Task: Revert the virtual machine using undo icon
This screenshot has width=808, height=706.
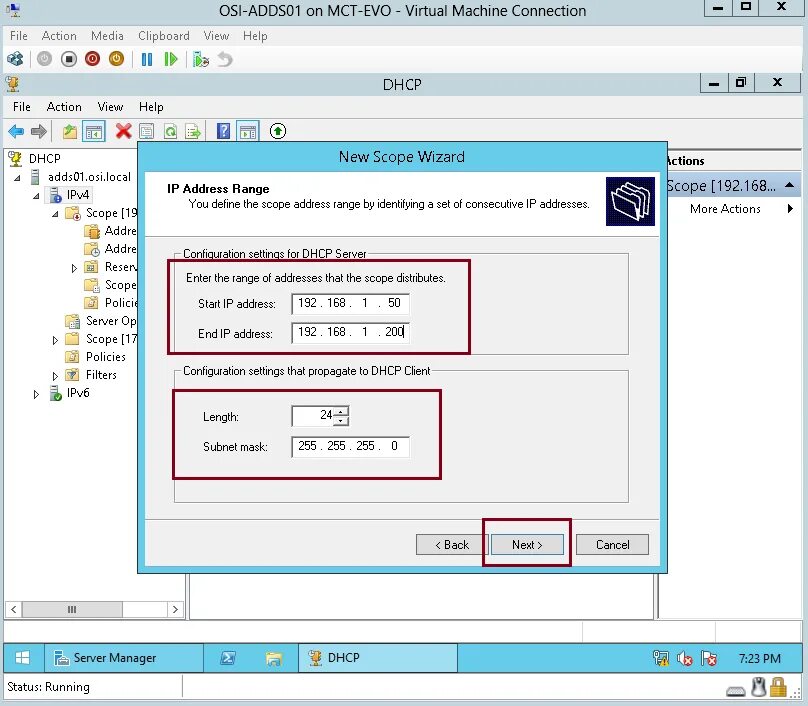Action: [x=226, y=58]
